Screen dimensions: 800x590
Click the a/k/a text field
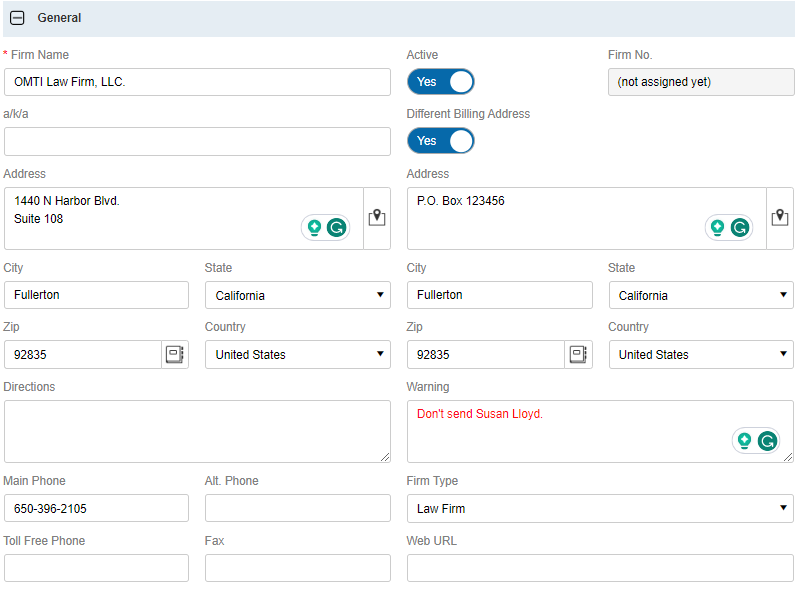pyautogui.click(x=197, y=141)
